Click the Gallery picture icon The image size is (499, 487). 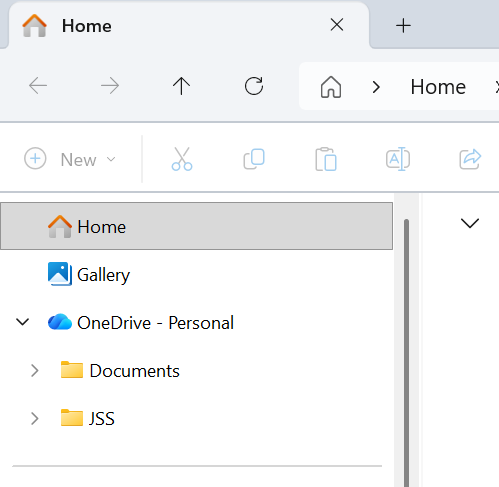(x=60, y=274)
